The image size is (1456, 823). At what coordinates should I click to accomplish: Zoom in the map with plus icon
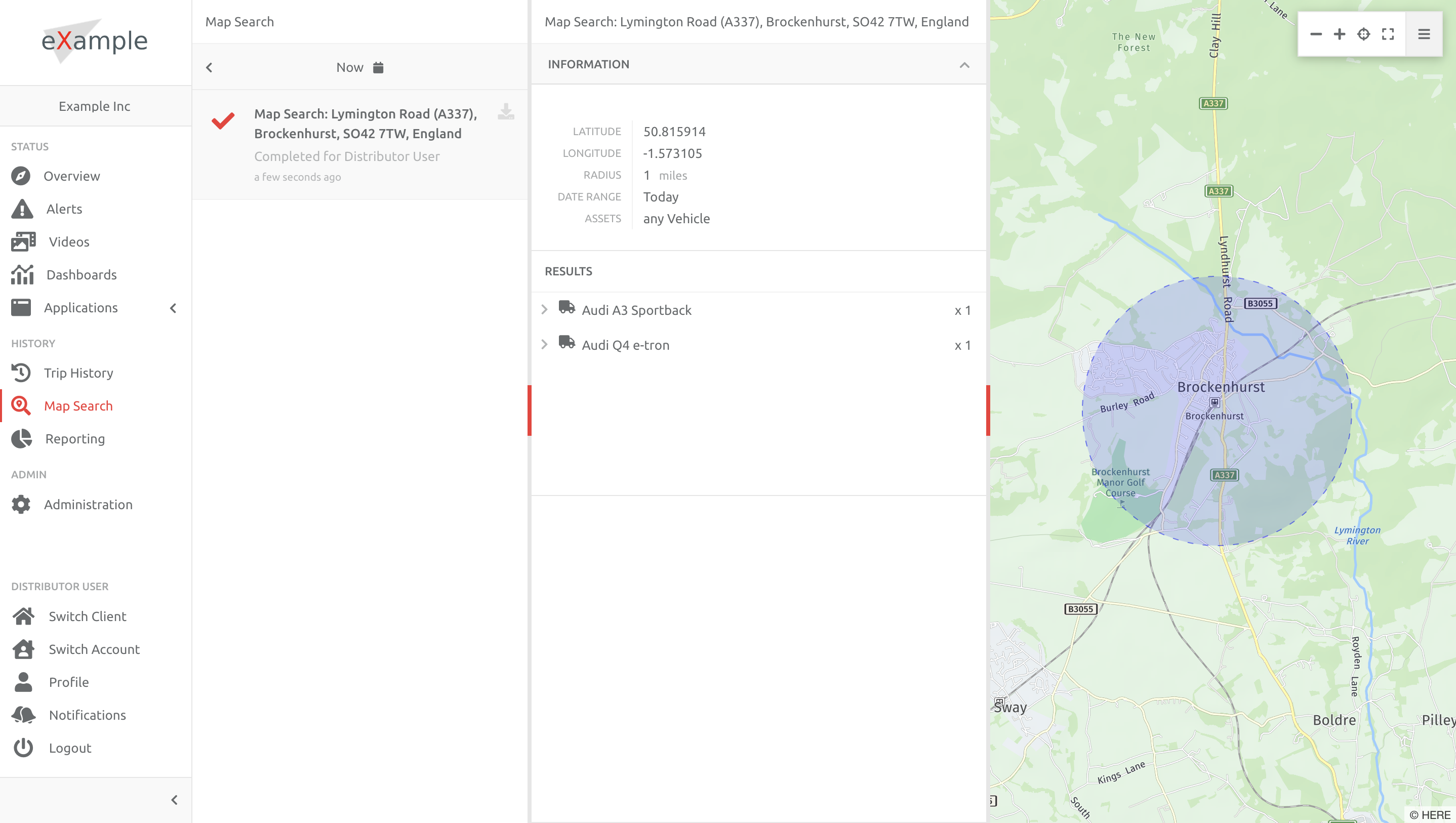point(1340,34)
